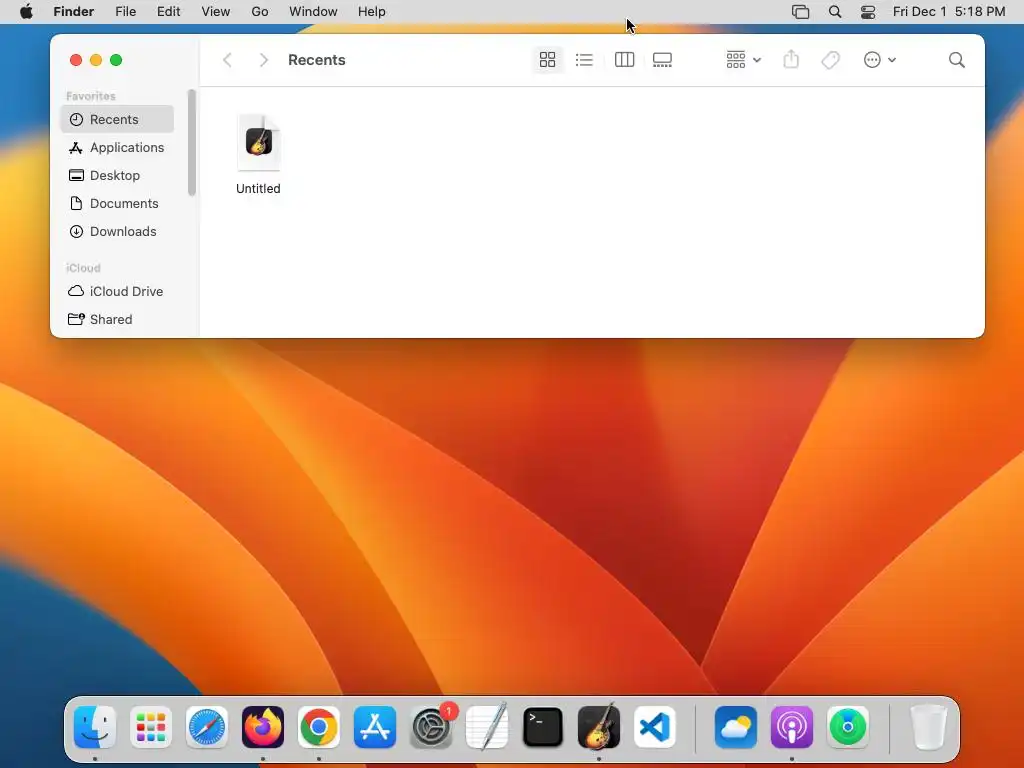Viewport: 1024px width, 768px height.
Task: Open the Window menu
Action: (x=313, y=12)
